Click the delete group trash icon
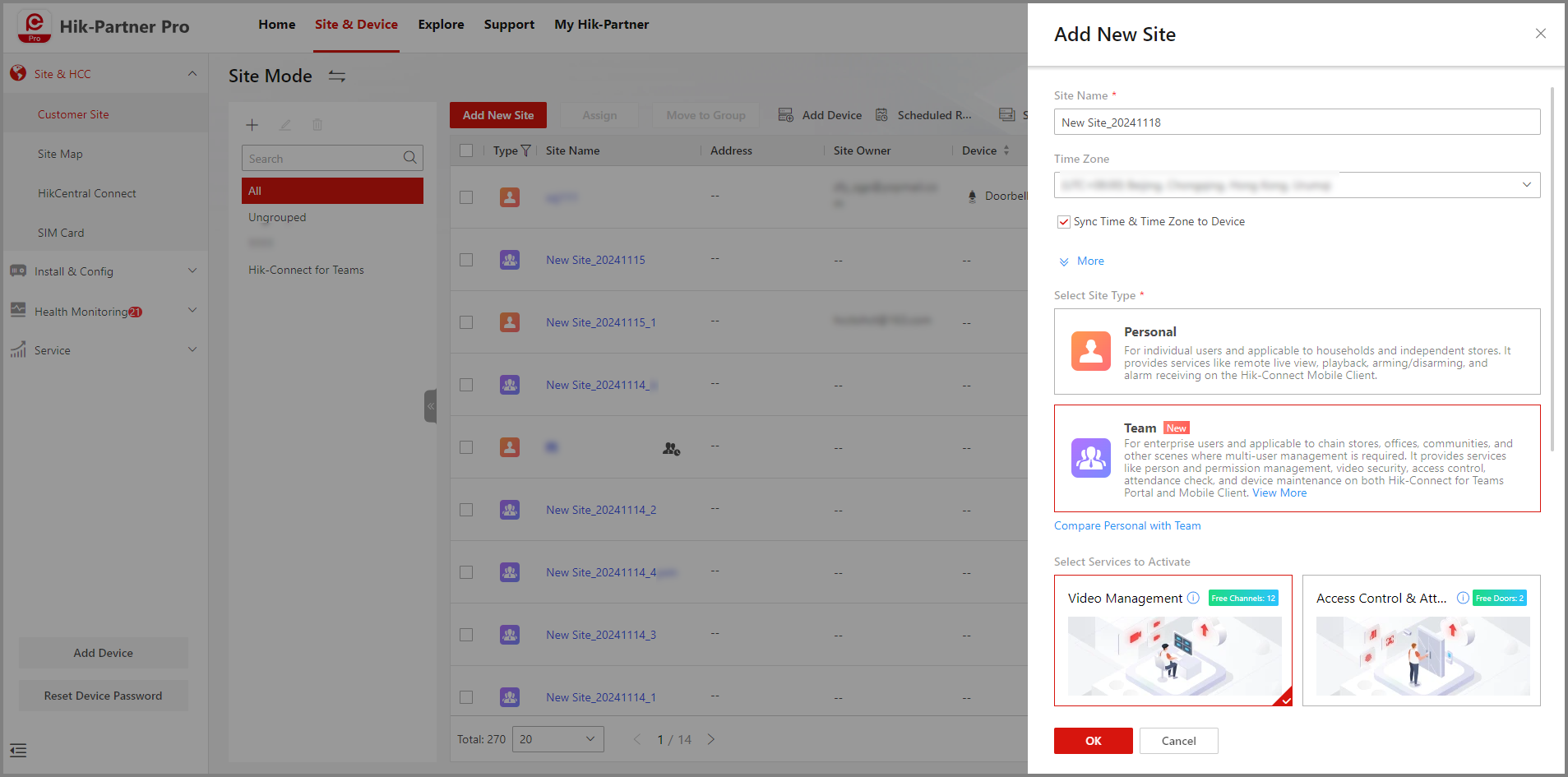 (317, 125)
